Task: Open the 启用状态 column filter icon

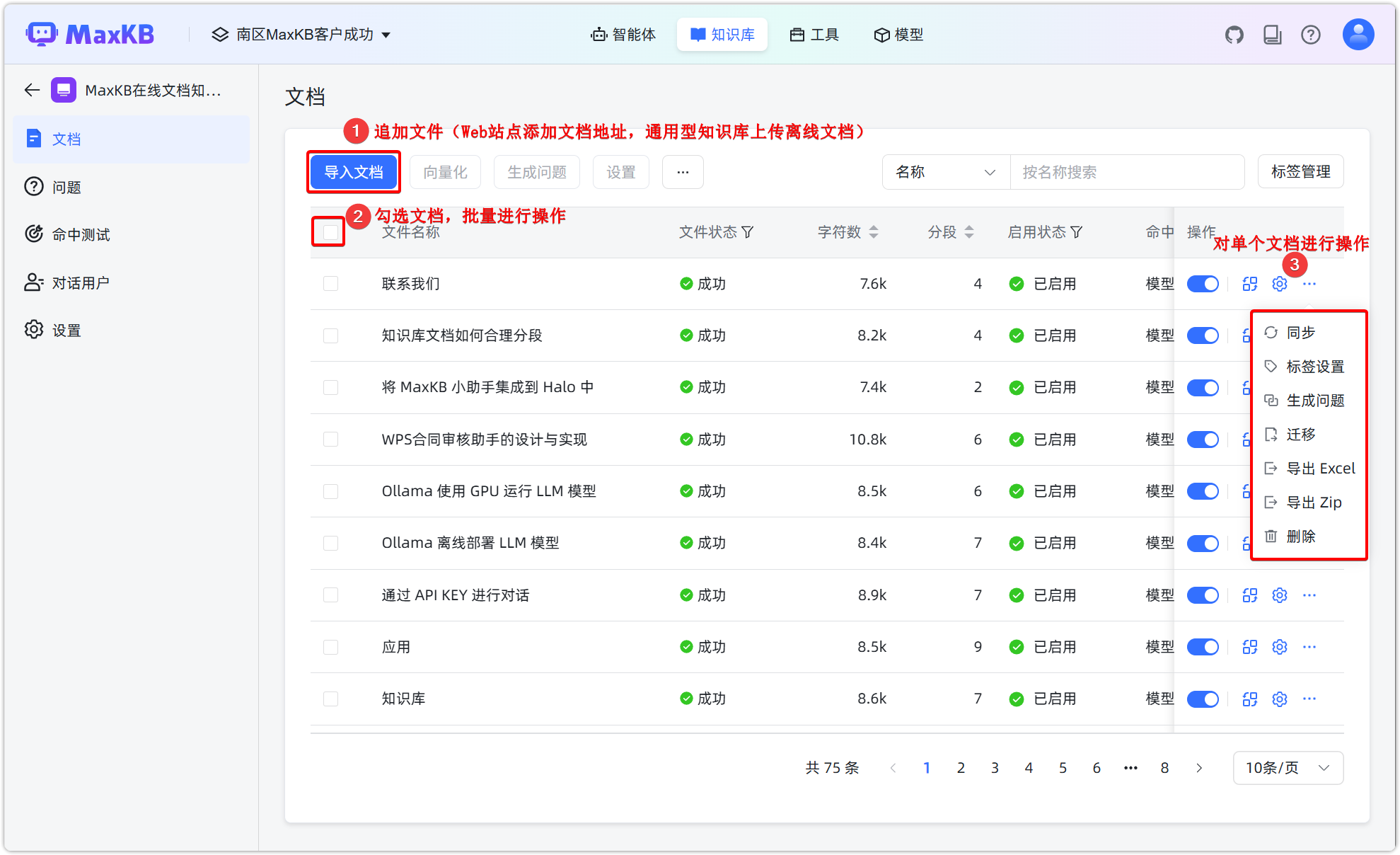Action: (x=1077, y=231)
